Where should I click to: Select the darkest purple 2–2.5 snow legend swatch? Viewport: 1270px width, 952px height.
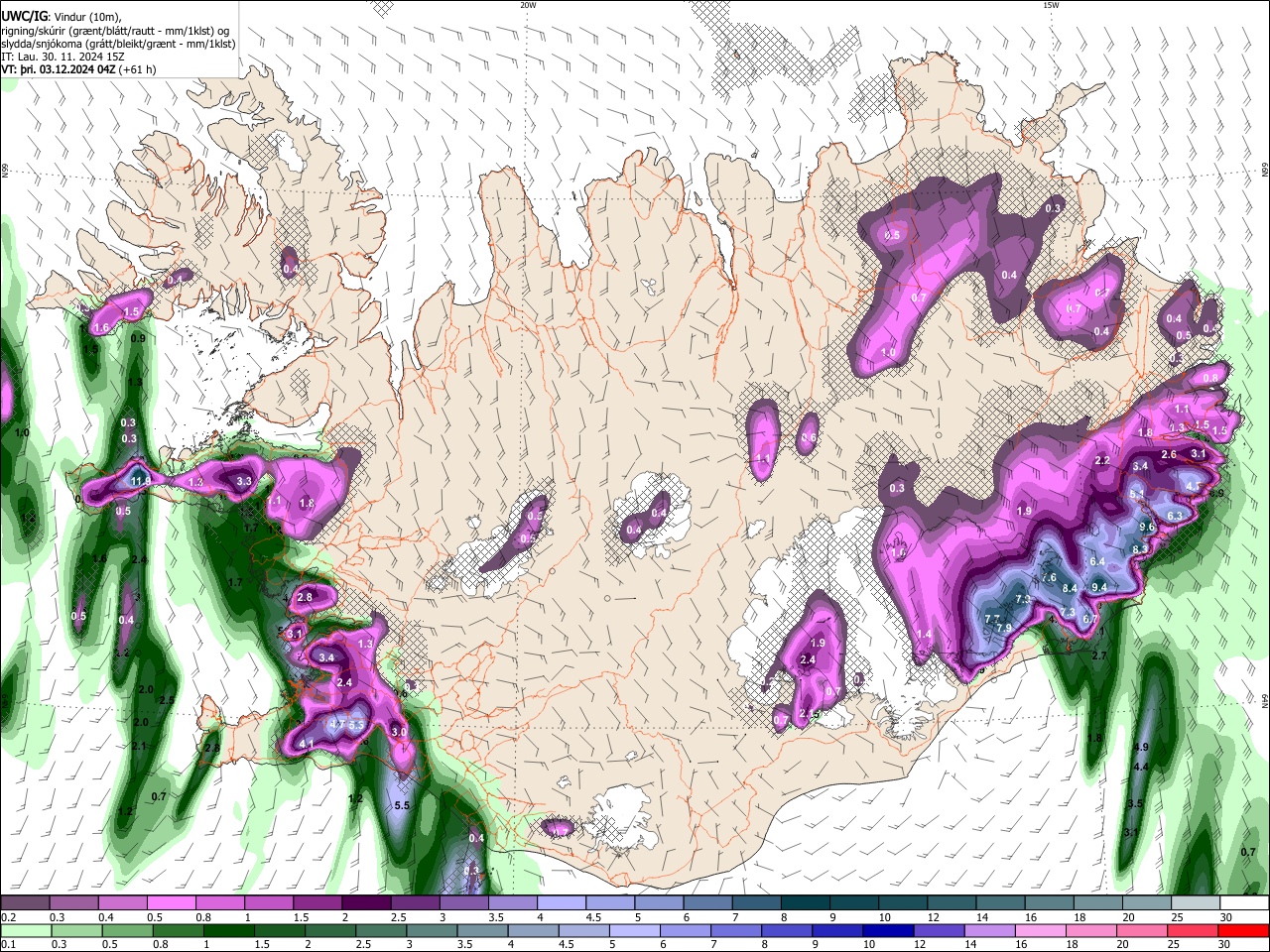[x=365, y=903]
